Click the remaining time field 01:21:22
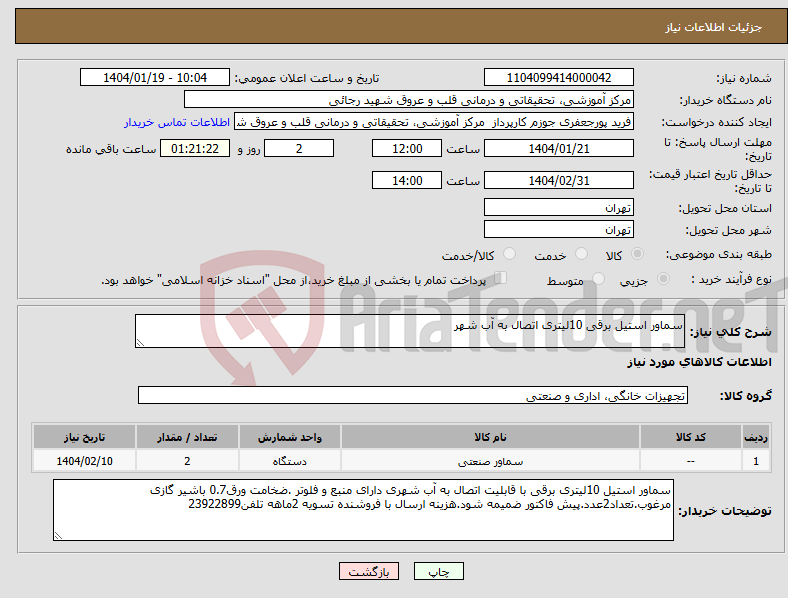Image resolution: width=788 pixels, height=598 pixels. coord(195,148)
